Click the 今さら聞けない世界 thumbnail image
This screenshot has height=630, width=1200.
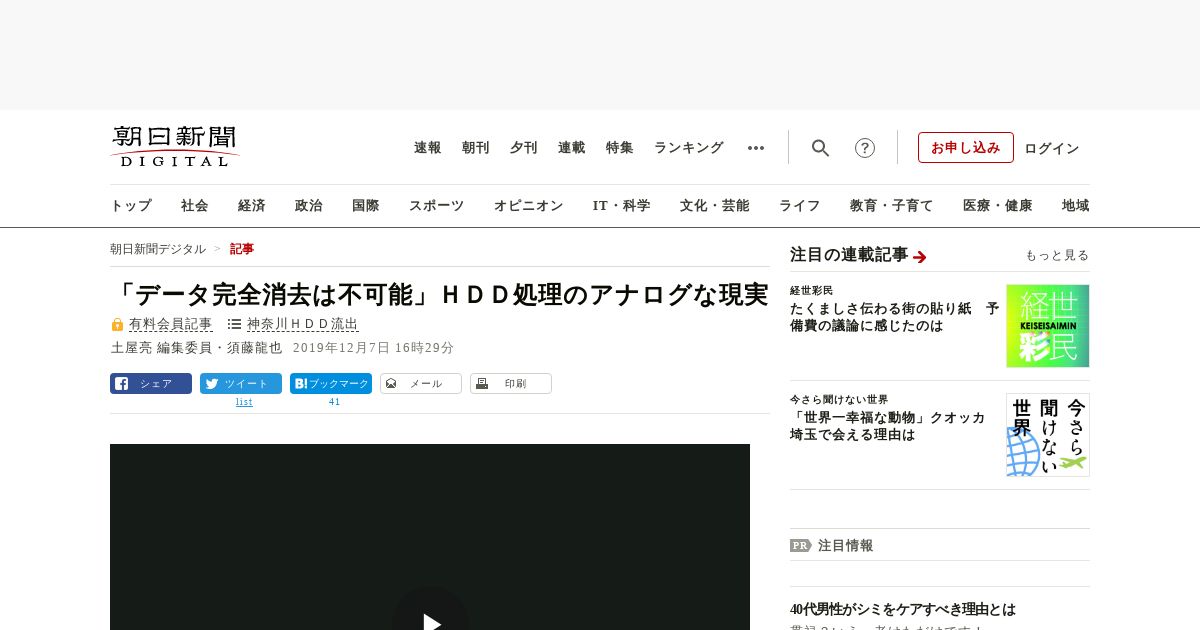[1048, 435]
